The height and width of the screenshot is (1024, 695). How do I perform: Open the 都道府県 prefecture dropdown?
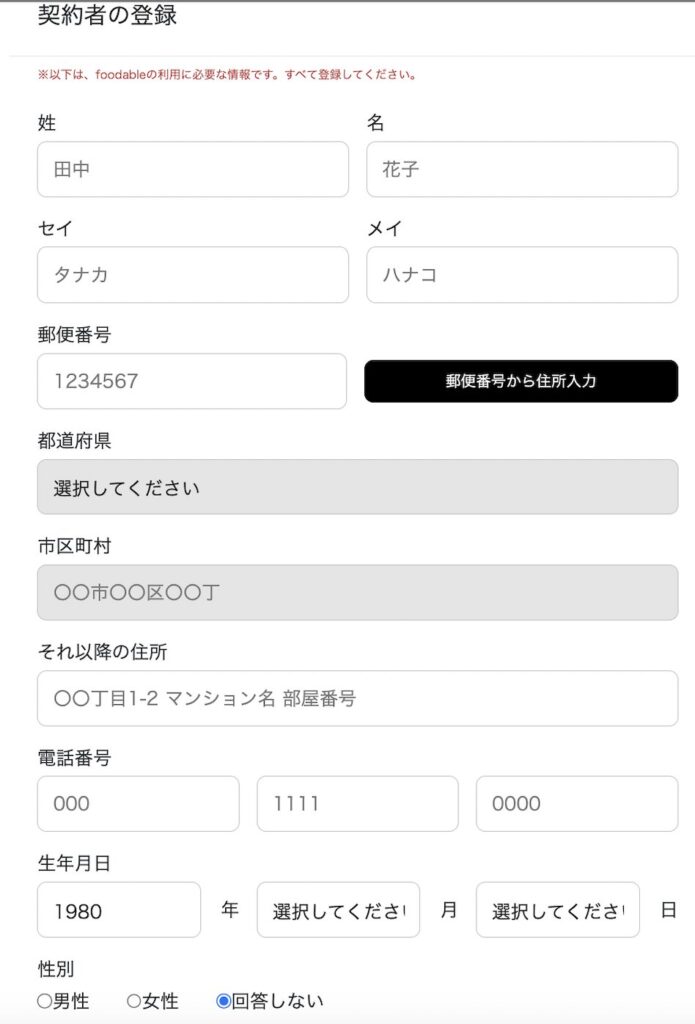pos(357,487)
